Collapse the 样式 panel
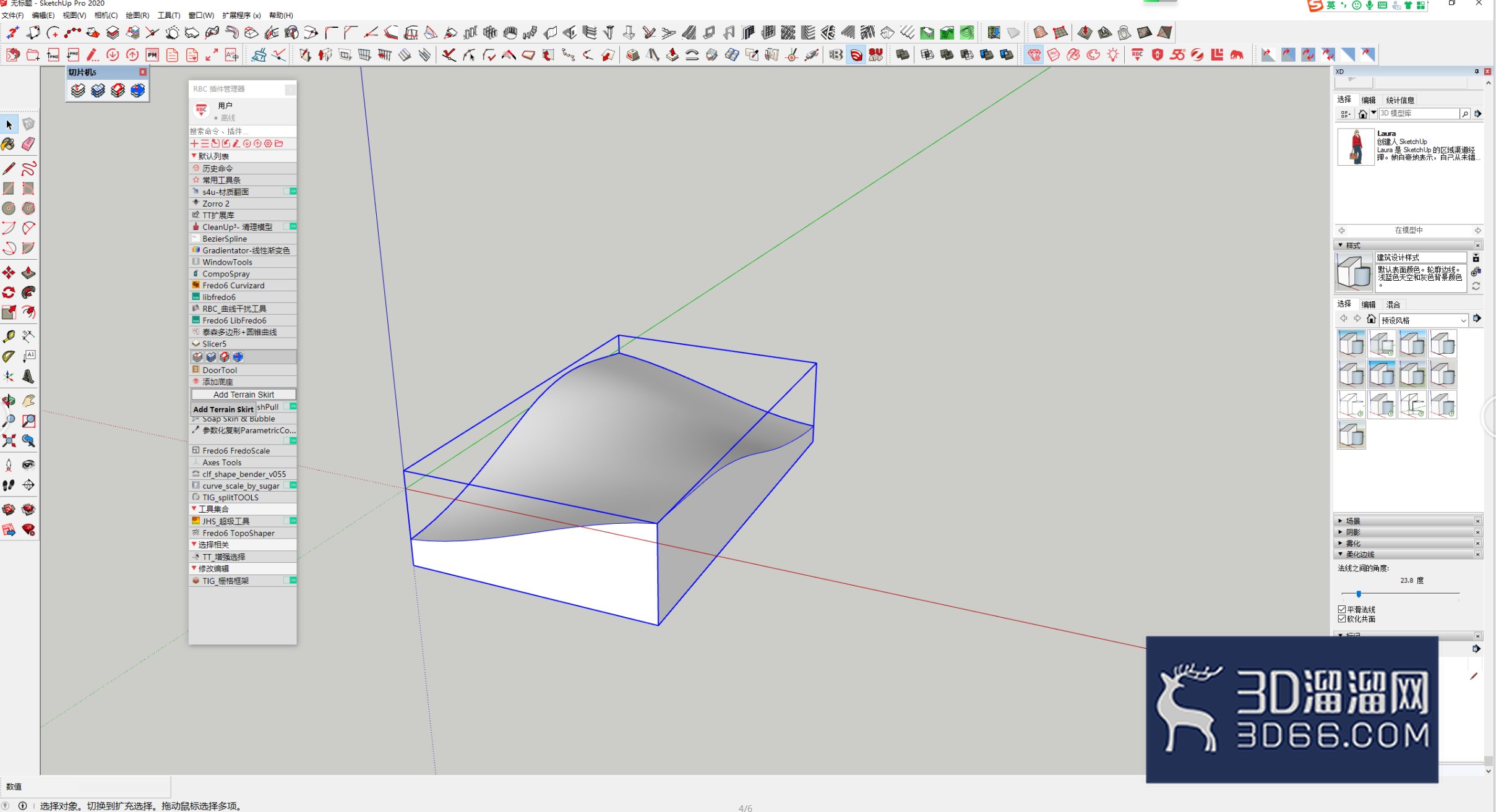The width and height of the screenshot is (1496, 812). 1341,245
